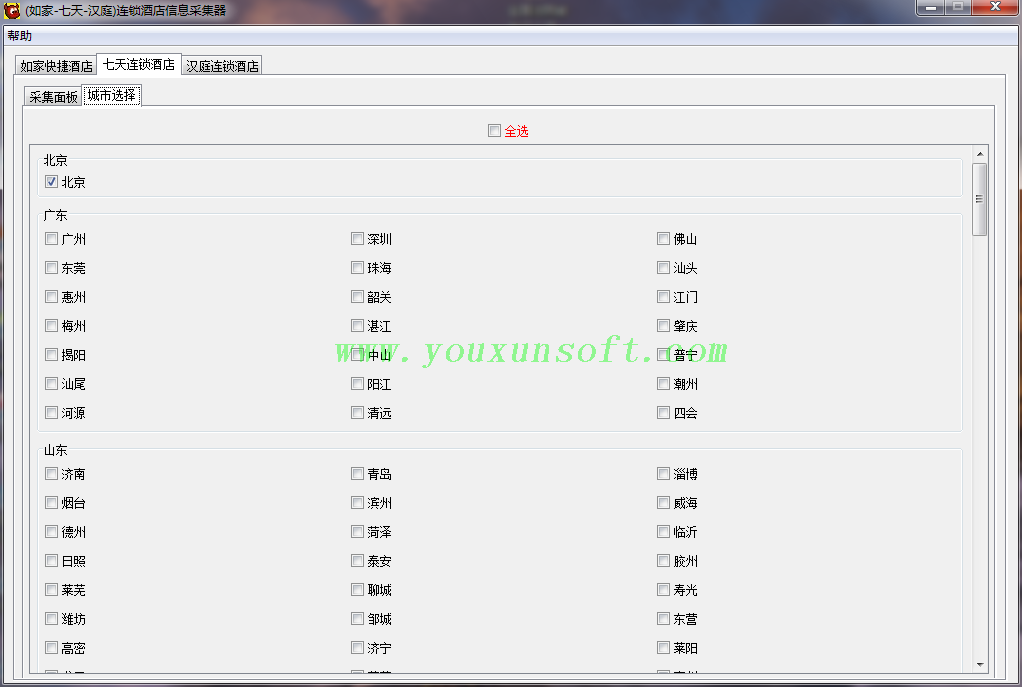Click the city list scroll-up arrow
The height and width of the screenshot is (687, 1022).
pyautogui.click(x=980, y=154)
